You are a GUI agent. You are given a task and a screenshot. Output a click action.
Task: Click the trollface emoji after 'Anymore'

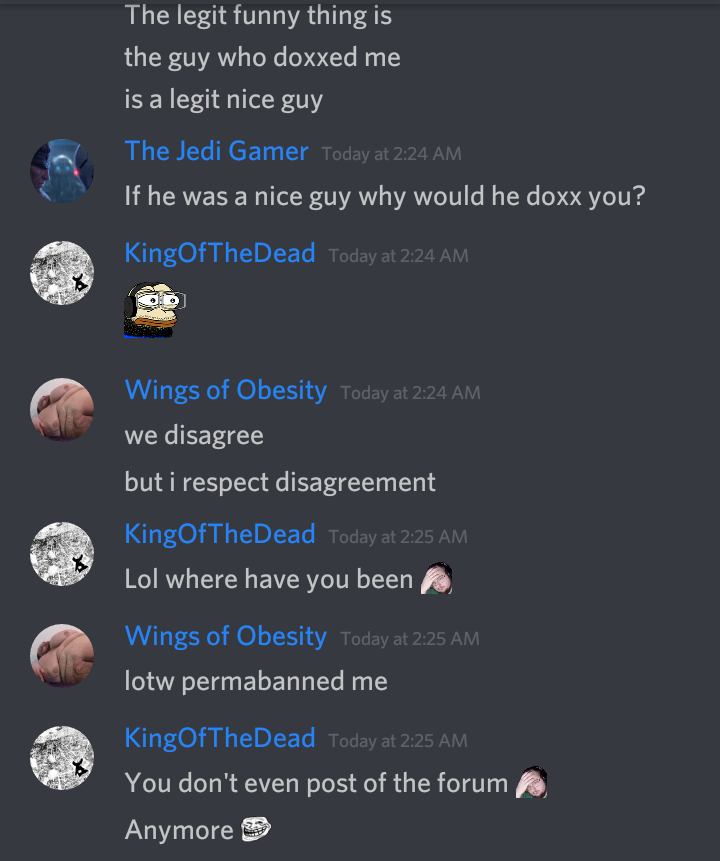click(256, 828)
